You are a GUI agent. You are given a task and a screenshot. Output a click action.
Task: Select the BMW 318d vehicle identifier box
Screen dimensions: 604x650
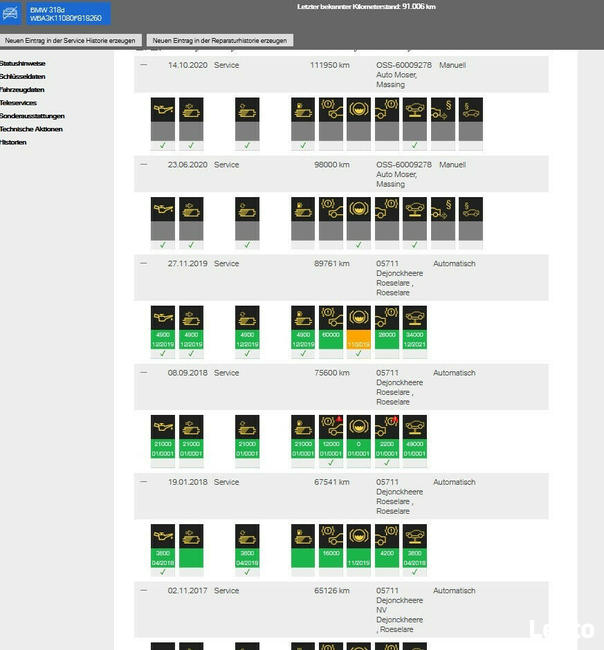point(66,13)
